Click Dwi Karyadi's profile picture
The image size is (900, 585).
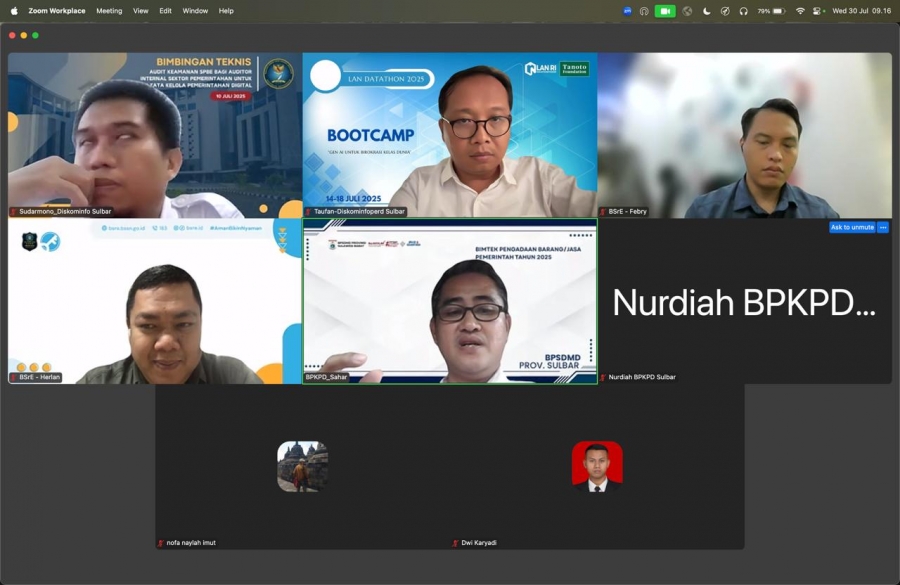597,466
